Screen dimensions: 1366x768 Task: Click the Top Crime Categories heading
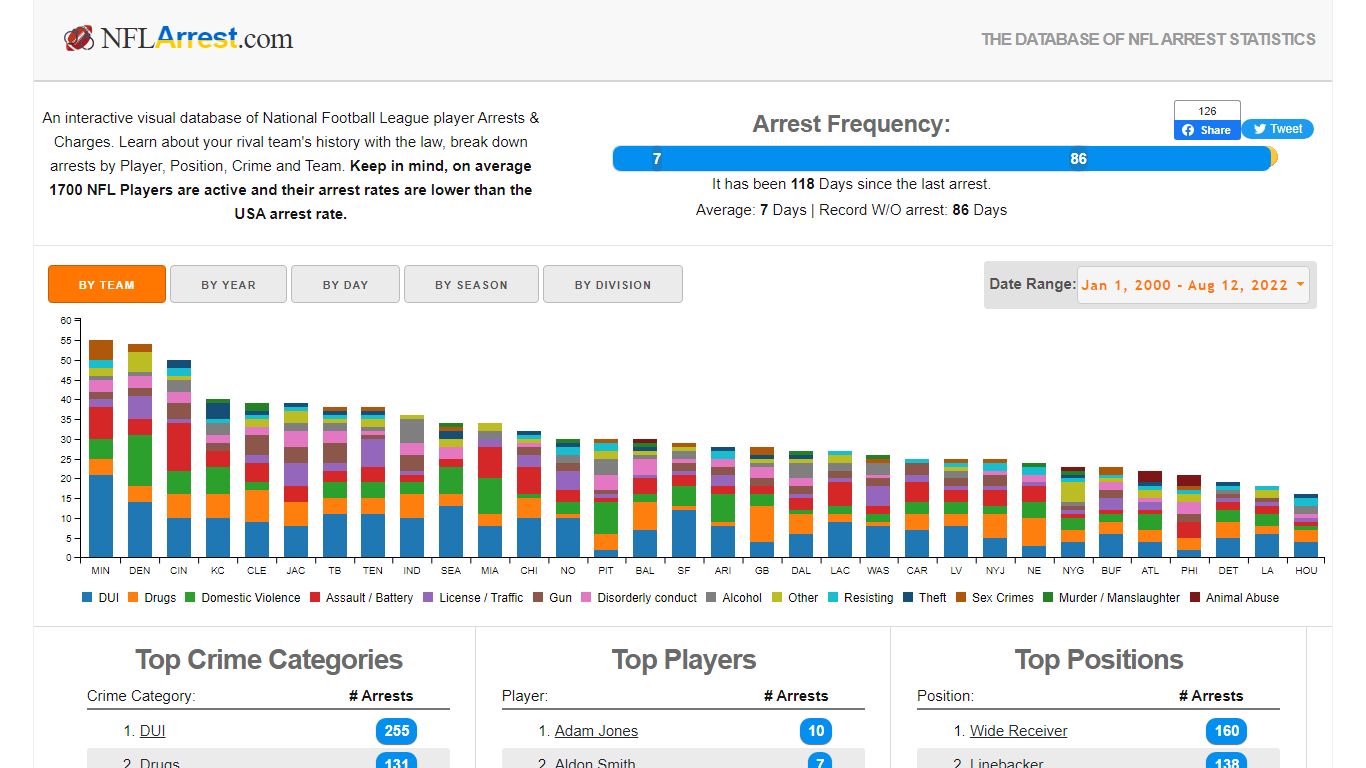[x=269, y=660]
